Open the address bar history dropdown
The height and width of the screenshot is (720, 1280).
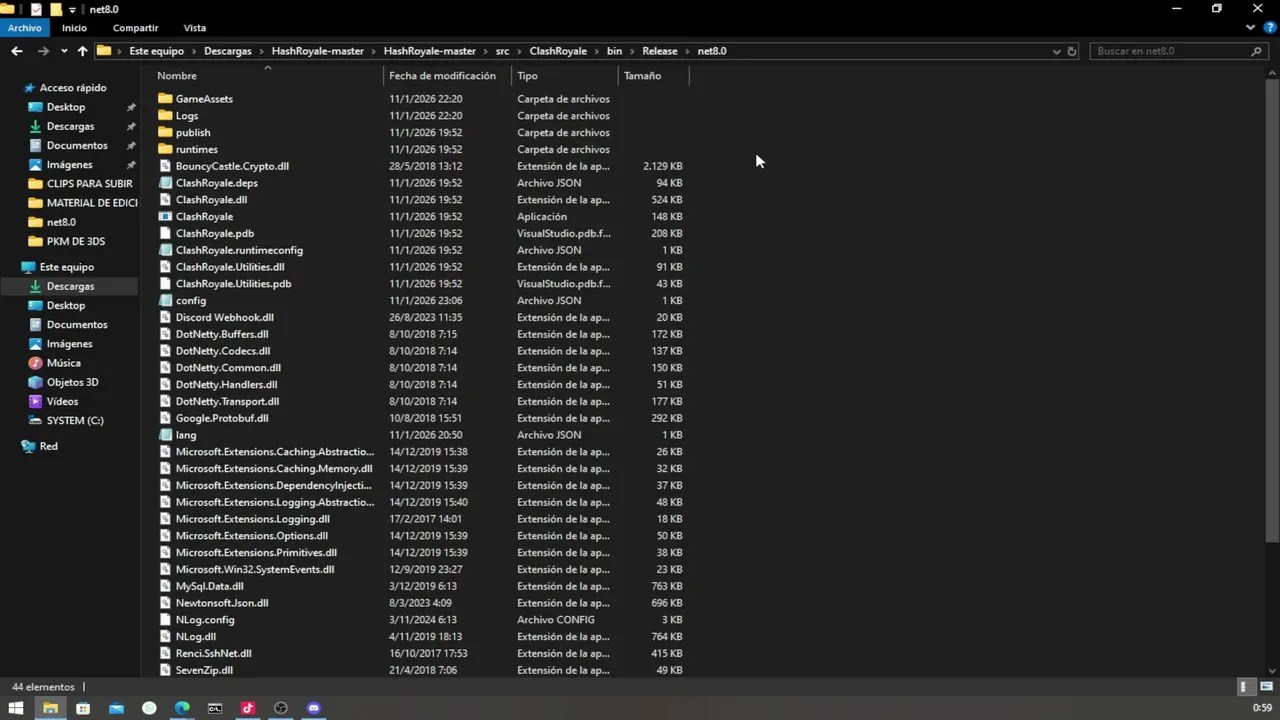coord(1056,51)
